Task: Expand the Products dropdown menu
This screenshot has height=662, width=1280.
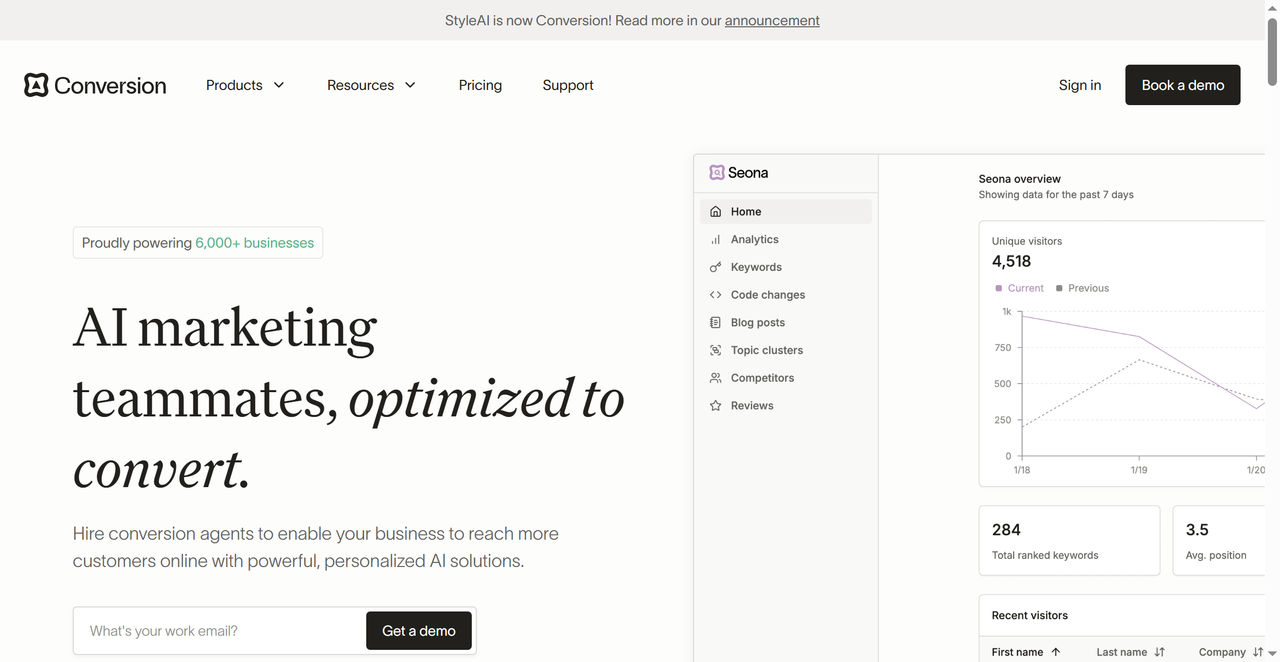Action: (245, 85)
